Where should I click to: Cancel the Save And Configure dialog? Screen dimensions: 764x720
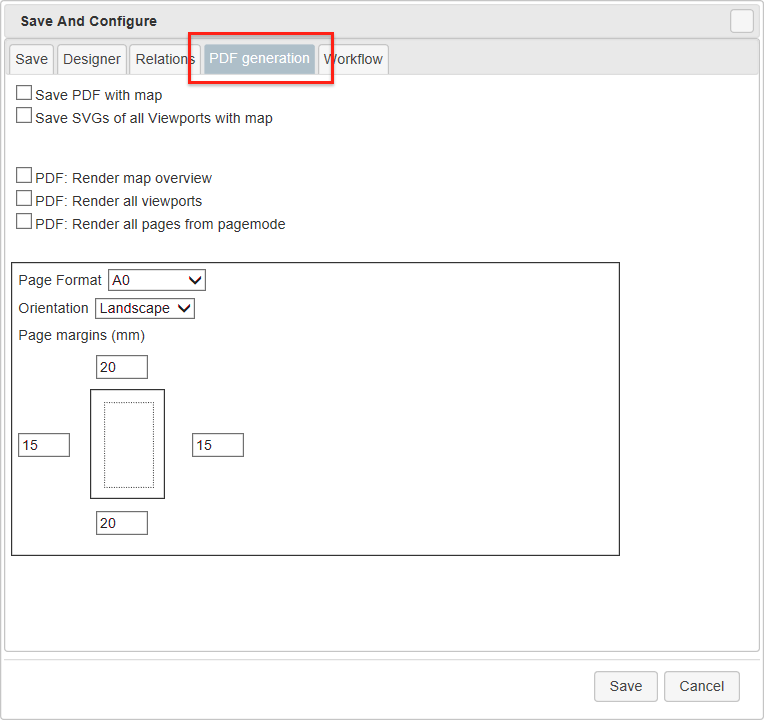coord(701,686)
